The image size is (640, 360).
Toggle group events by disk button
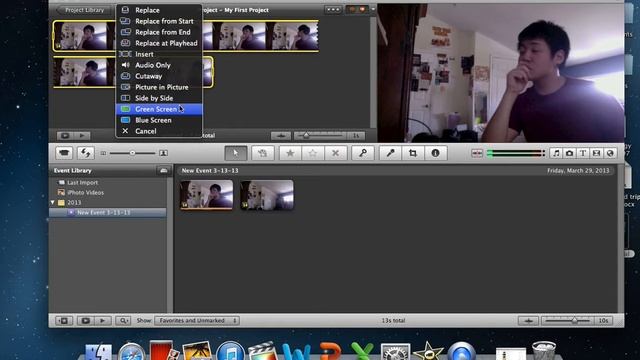tap(163, 170)
